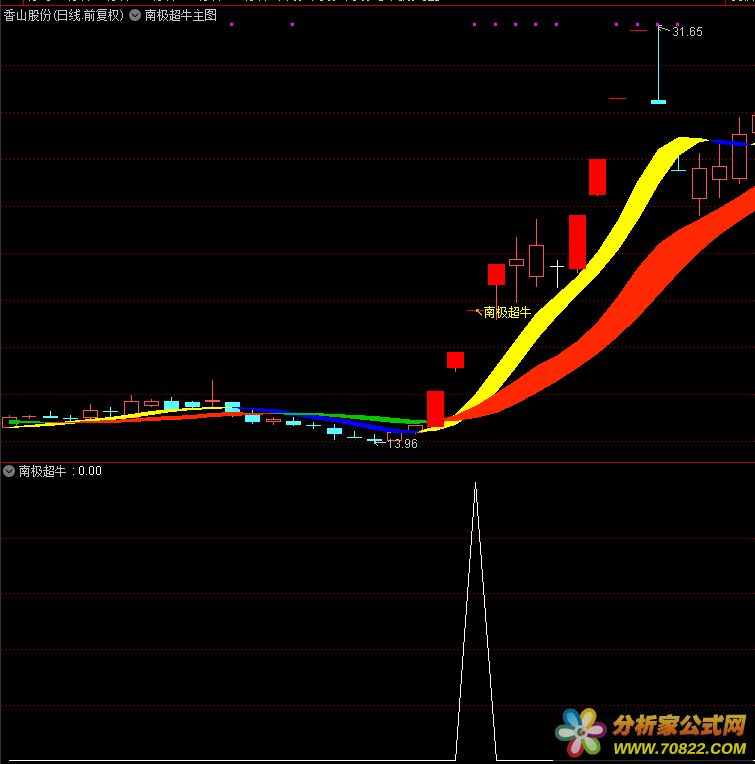This screenshot has height=764, width=755.
Task: Click the 南极超牛主图 indicator name
Action: (181, 15)
